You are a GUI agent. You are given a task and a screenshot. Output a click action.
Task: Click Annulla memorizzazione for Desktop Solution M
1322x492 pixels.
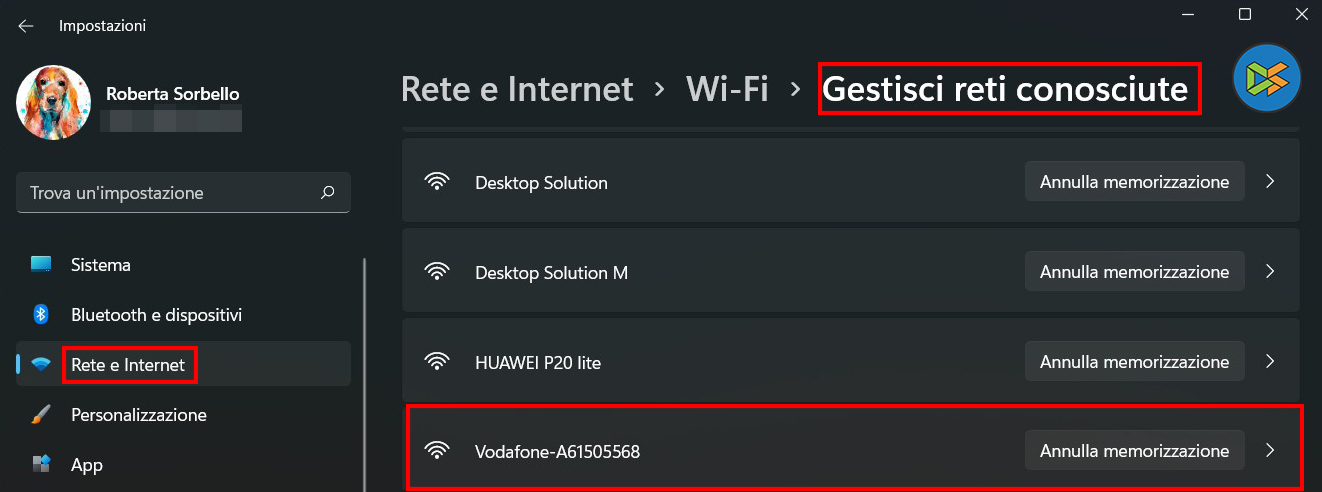click(x=1134, y=271)
